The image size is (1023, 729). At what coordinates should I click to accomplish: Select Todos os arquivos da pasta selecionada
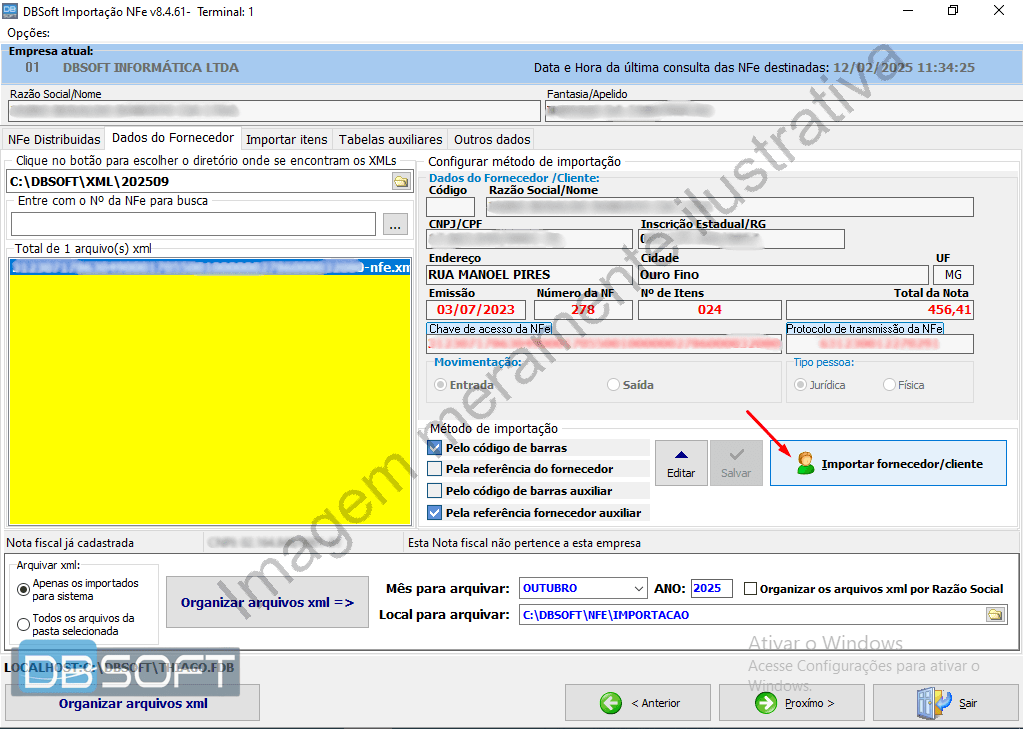(24, 625)
